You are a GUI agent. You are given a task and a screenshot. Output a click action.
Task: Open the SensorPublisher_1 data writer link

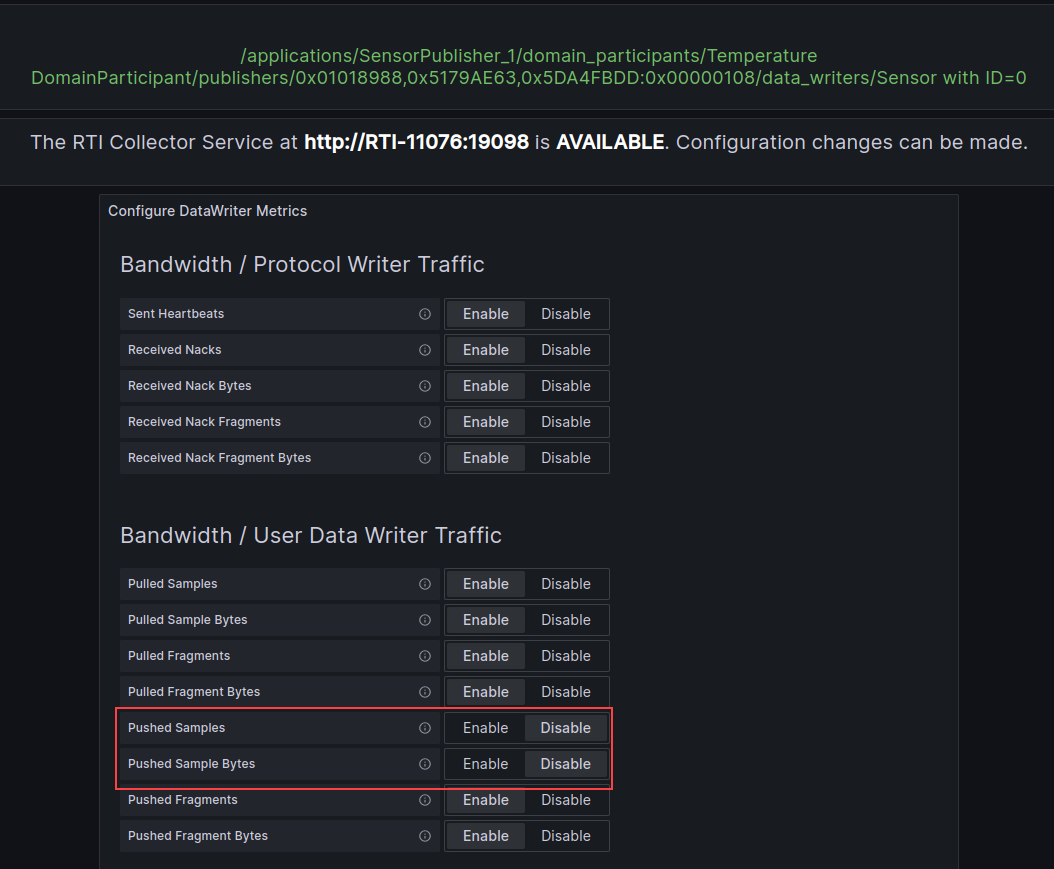[x=527, y=66]
